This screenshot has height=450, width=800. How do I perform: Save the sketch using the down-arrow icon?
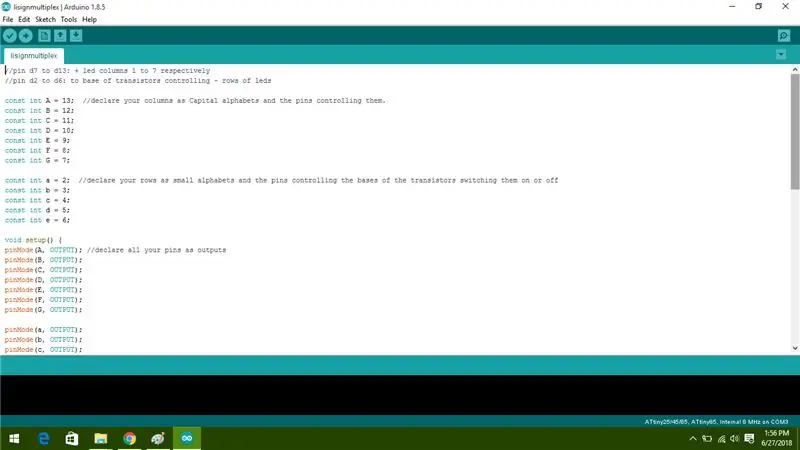point(76,36)
